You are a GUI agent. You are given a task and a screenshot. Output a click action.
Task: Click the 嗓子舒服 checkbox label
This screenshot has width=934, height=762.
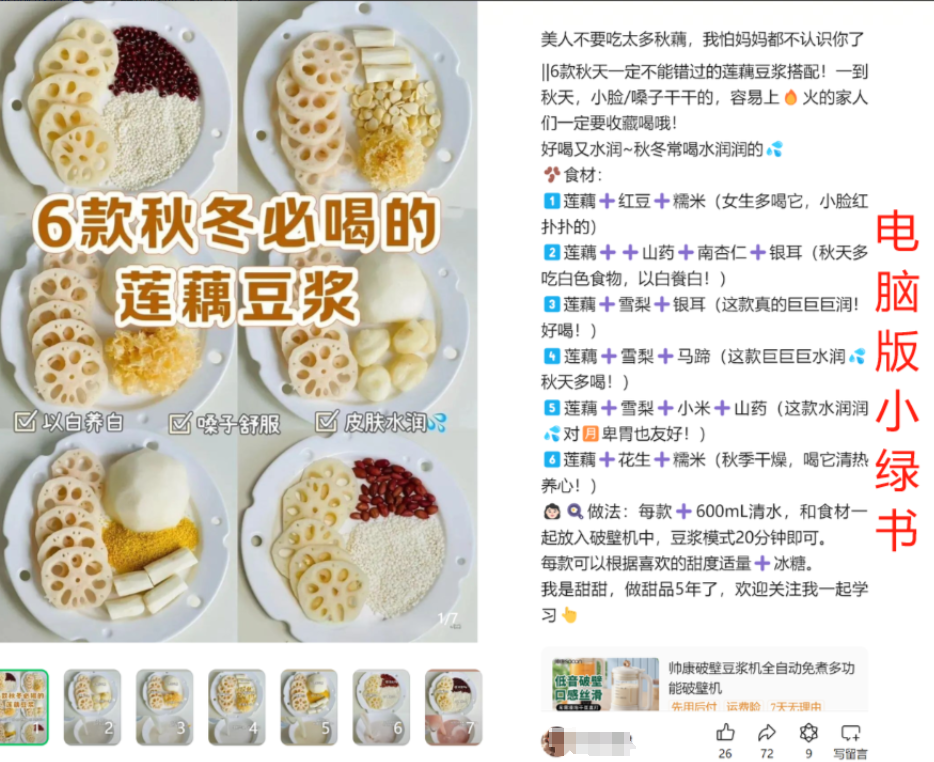click(225, 424)
